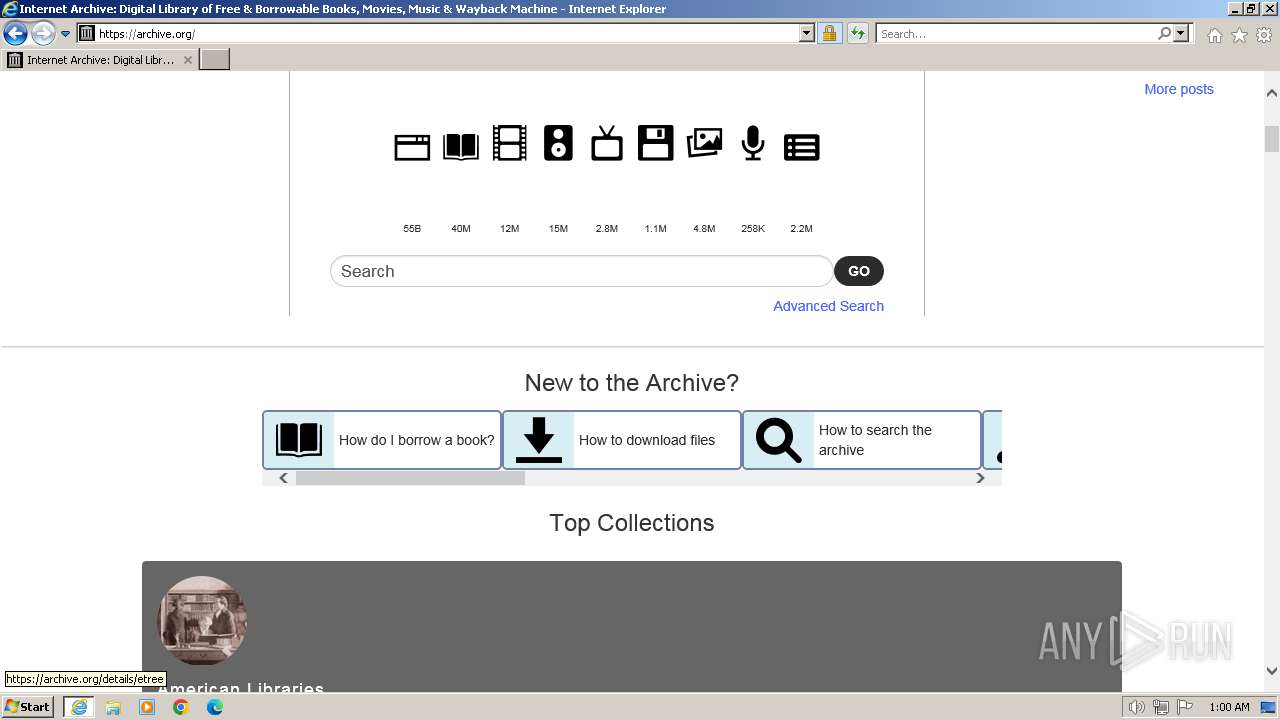
Task: Click the 40M texts count
Action: point(461,229)
